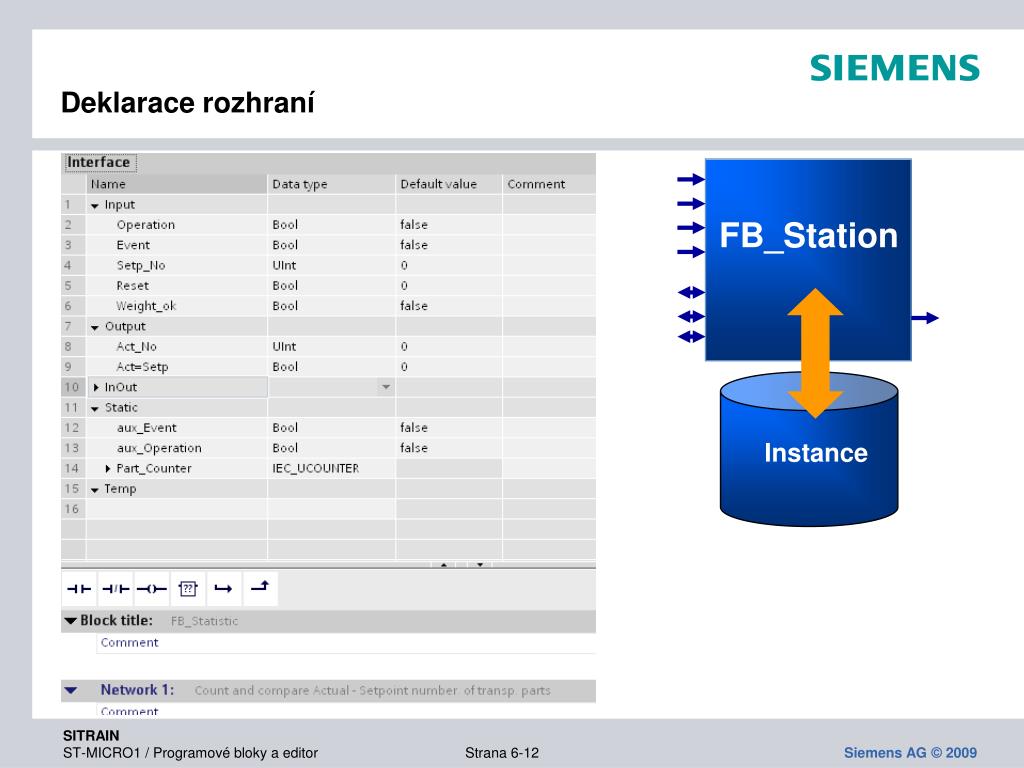This screenshot has width=1024, height=768.
Task: Click the Siemens logo
Action: tap(895, 68)
